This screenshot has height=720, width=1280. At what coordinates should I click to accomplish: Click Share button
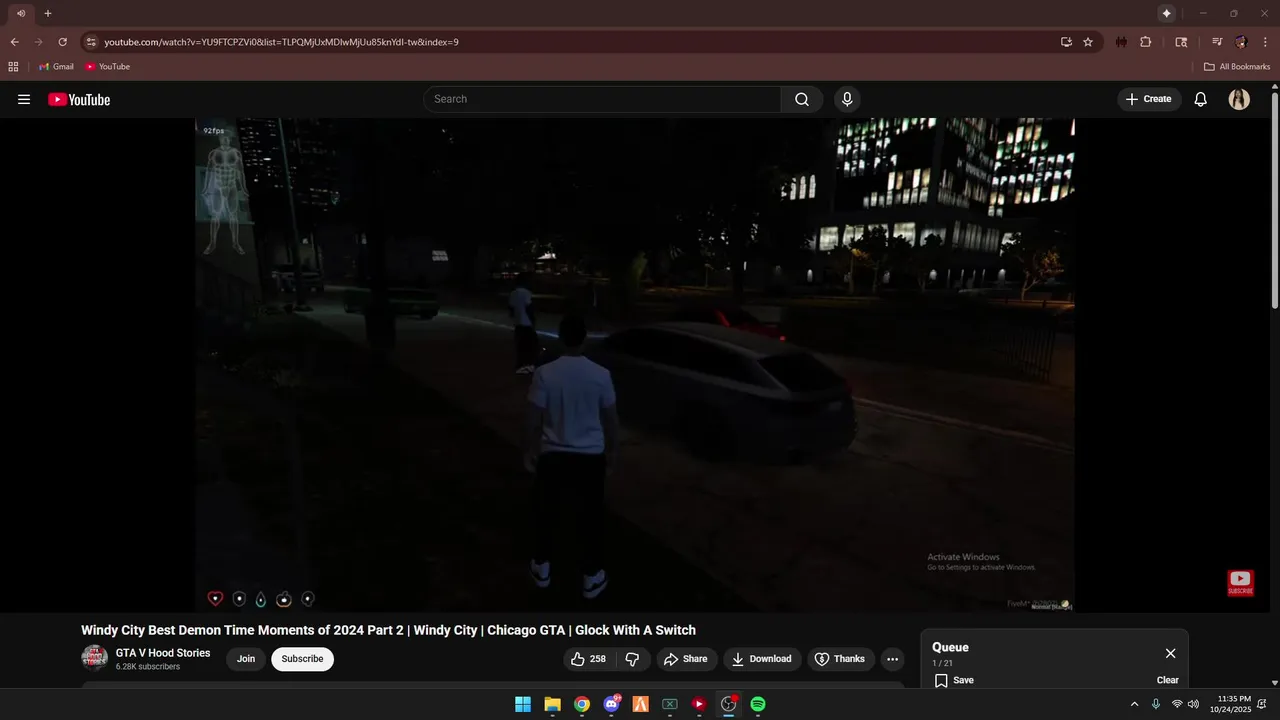point(686,659)
